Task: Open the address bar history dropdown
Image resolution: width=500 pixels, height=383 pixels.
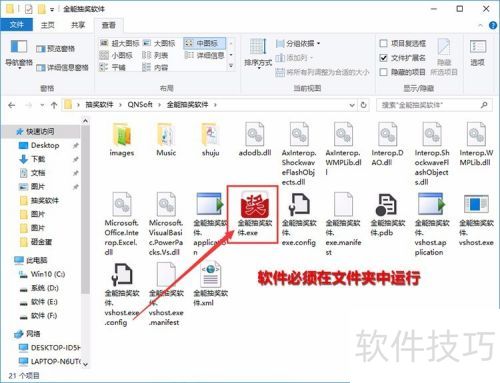Action: click(352, 105)
